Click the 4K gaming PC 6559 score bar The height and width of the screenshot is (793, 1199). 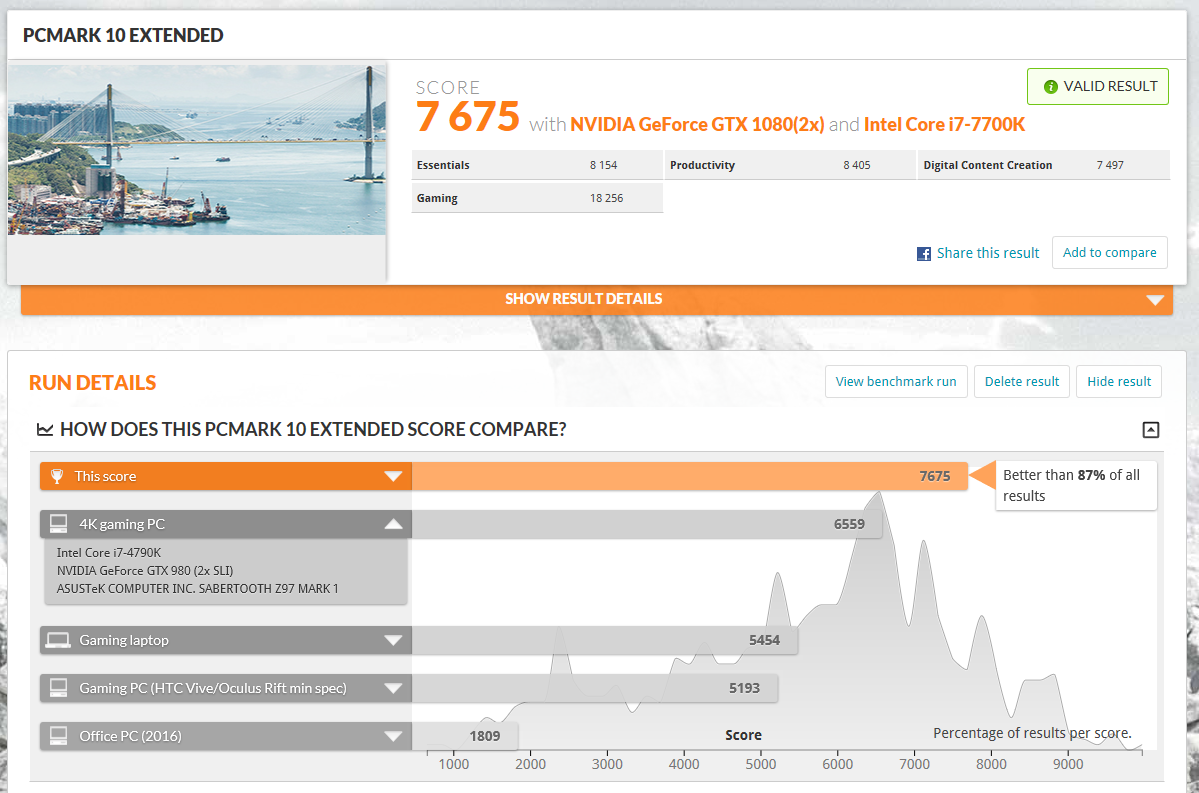coord(646,524)
